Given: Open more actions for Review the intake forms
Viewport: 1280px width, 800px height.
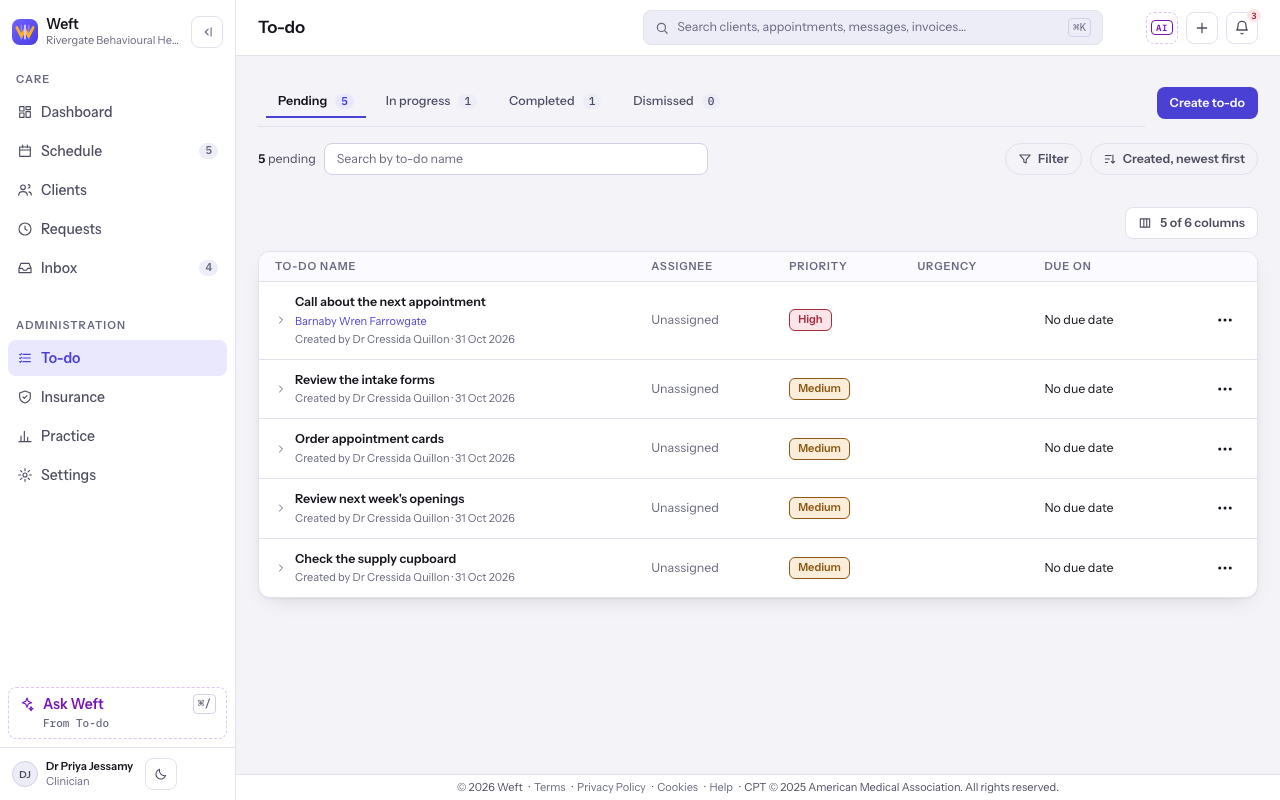Looking at the screenshot, I should [x=1225, y=389].
